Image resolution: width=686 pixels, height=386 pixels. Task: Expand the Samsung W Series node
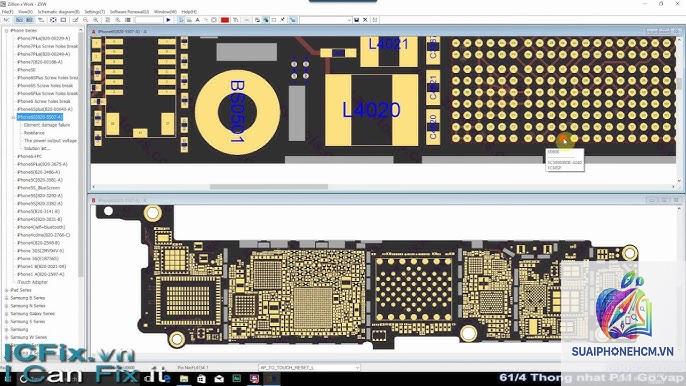point(6,337)
